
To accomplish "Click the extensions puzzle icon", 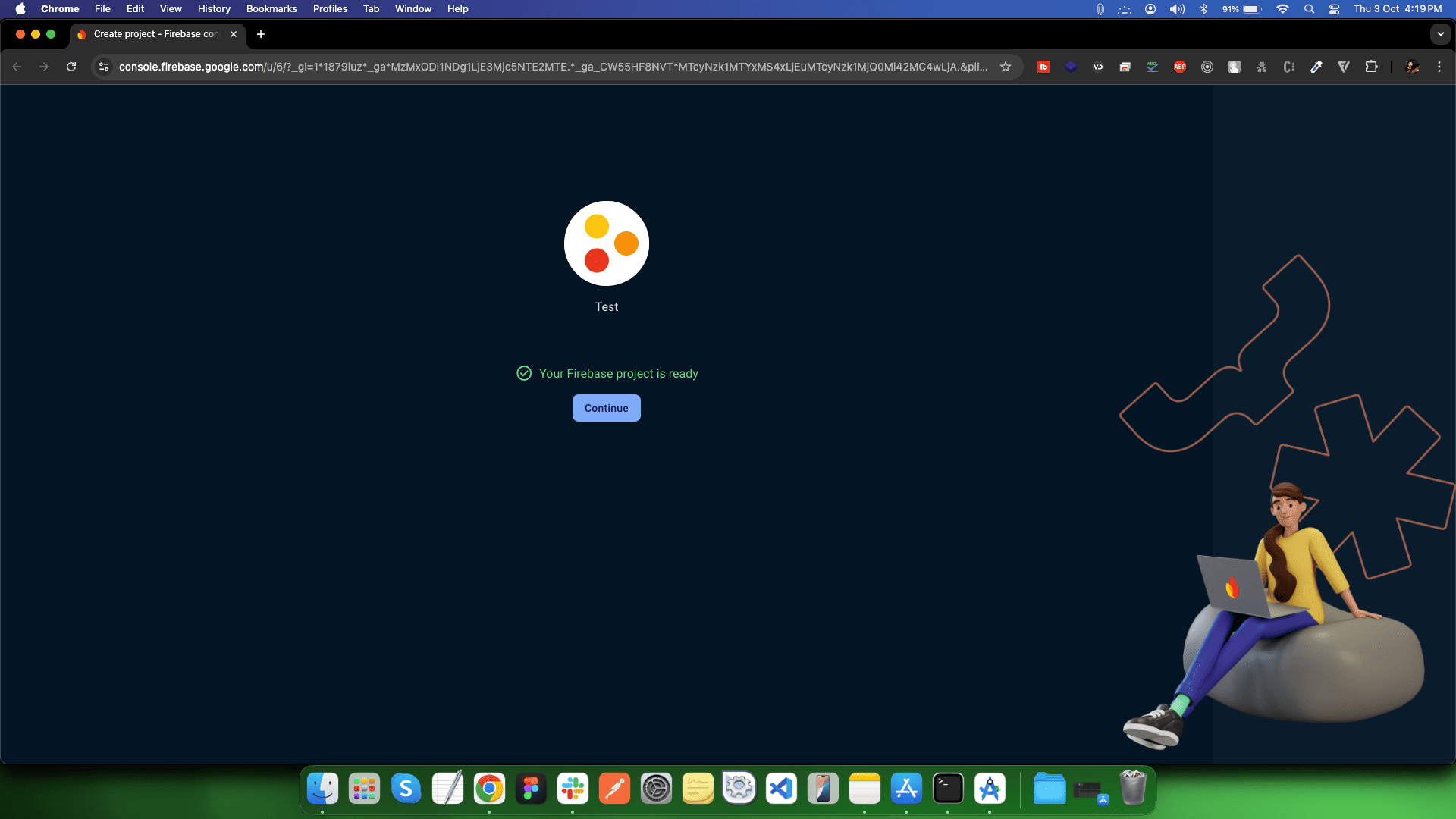I will pos(1373,67).
